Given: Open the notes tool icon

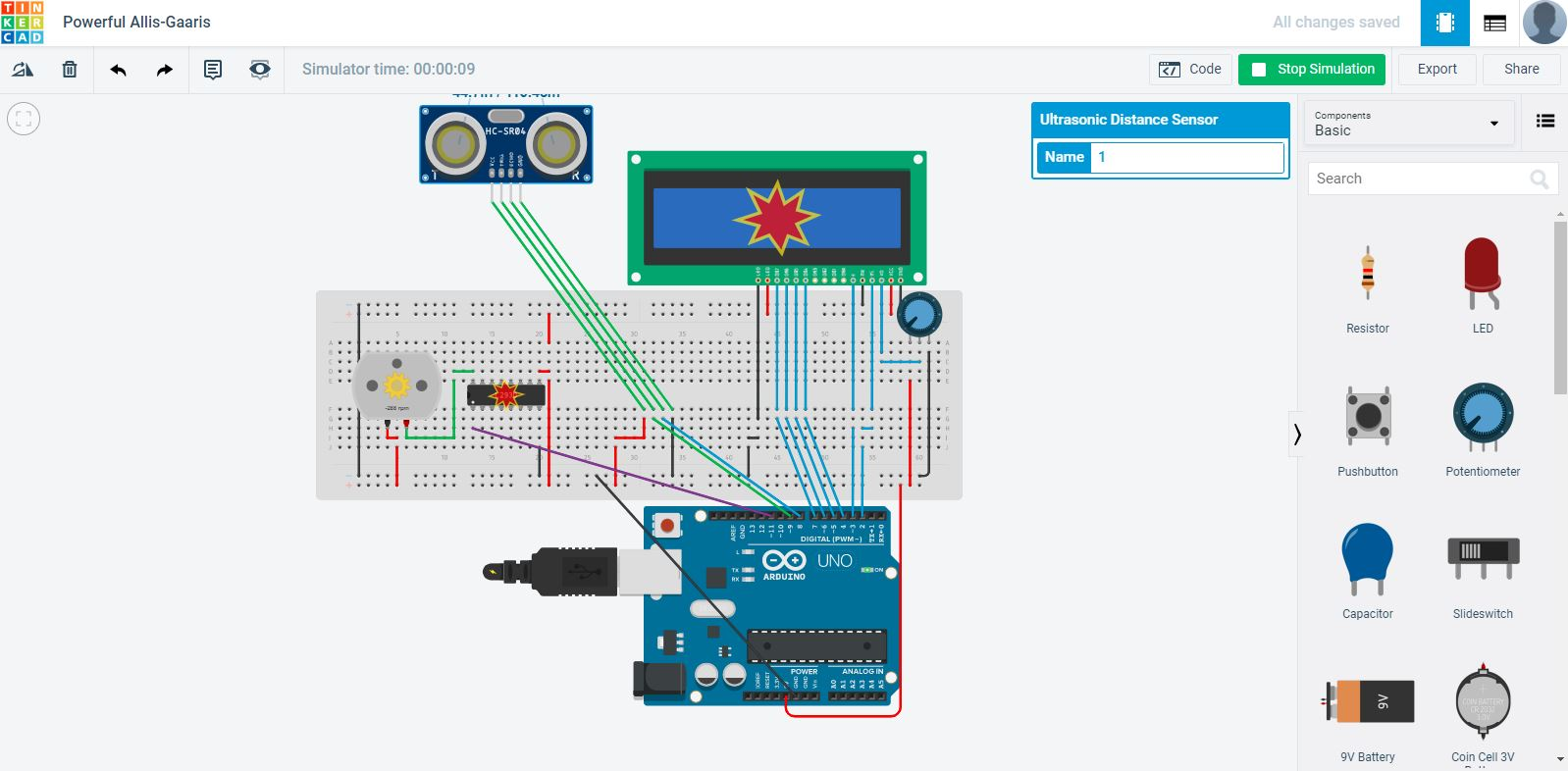Looking at the screenshot, I should coord(213,70).
